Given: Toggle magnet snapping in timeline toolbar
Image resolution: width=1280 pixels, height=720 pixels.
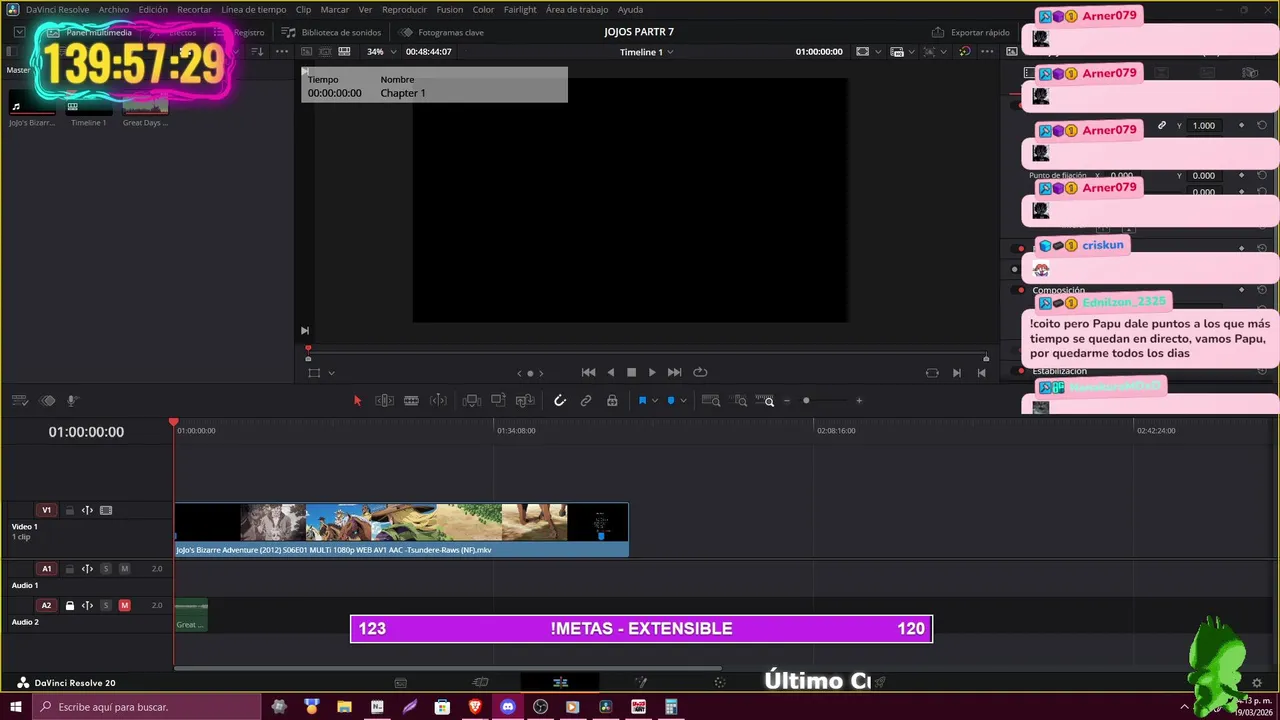Looking at the screenshot, I should (560, 401).
